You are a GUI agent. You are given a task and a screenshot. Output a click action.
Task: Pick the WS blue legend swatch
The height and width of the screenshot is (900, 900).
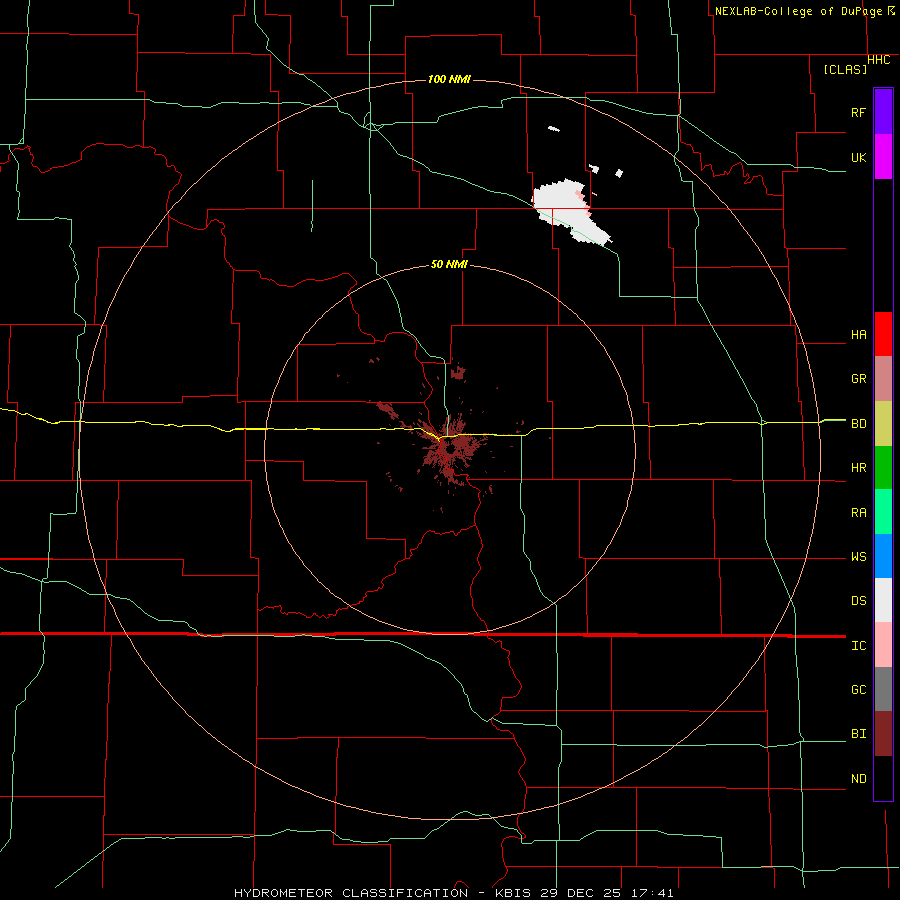(883, 556)
